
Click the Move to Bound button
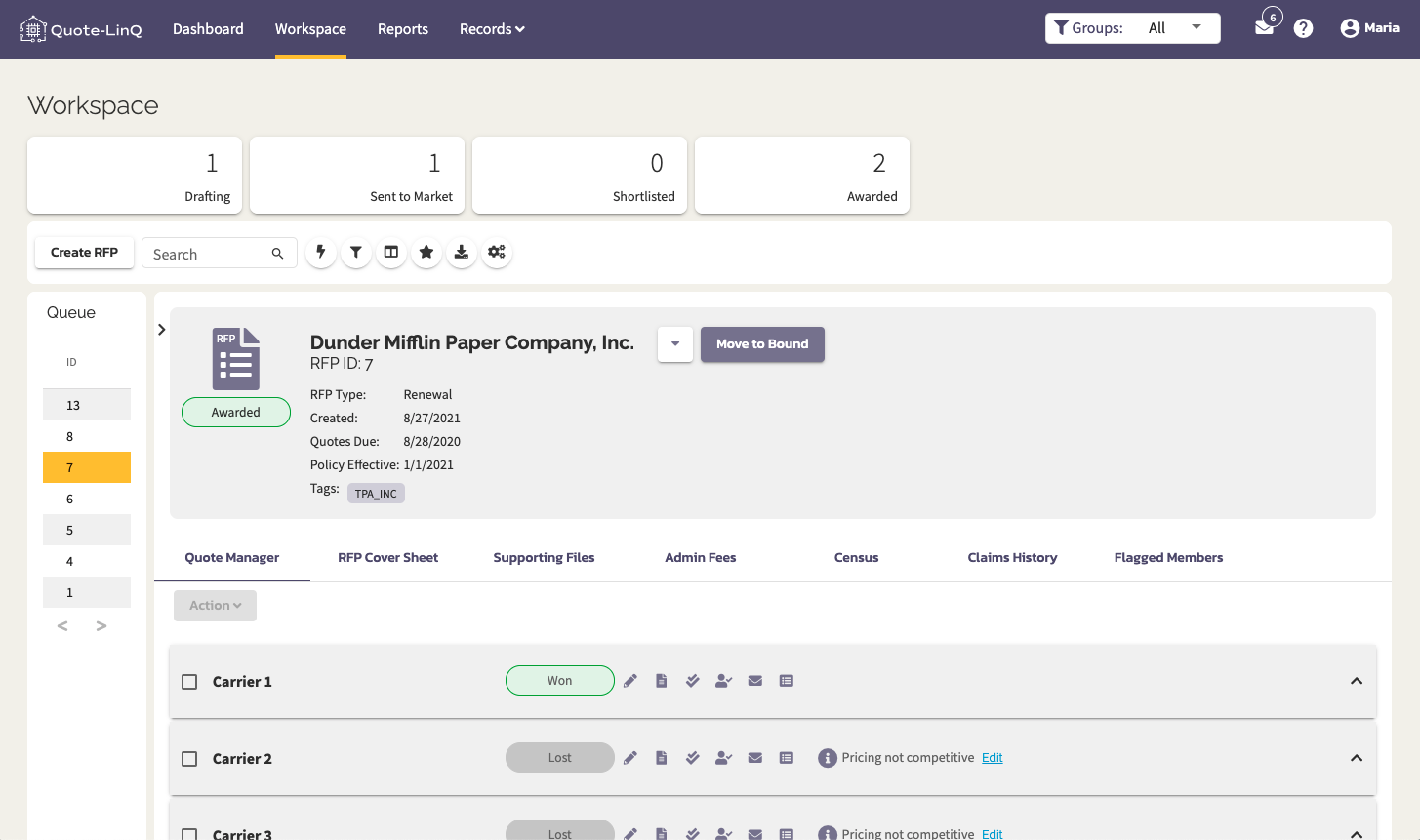point(762,344)
